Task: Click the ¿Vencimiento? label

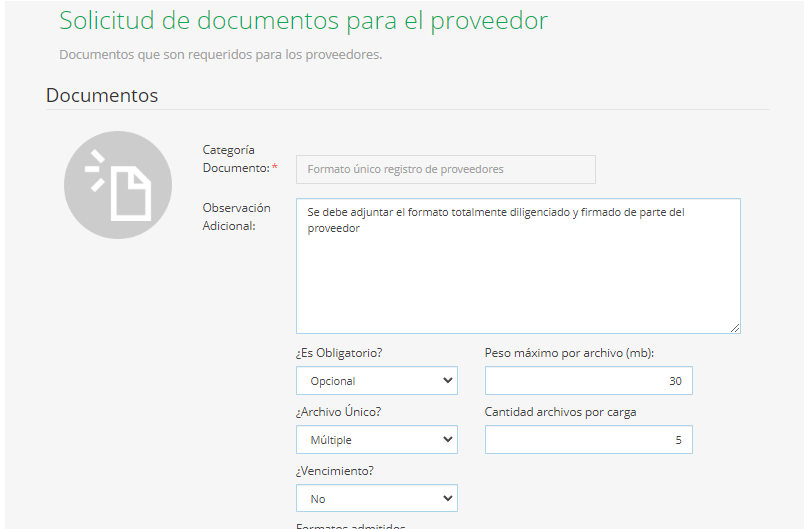Action: [x=335, y=471]
